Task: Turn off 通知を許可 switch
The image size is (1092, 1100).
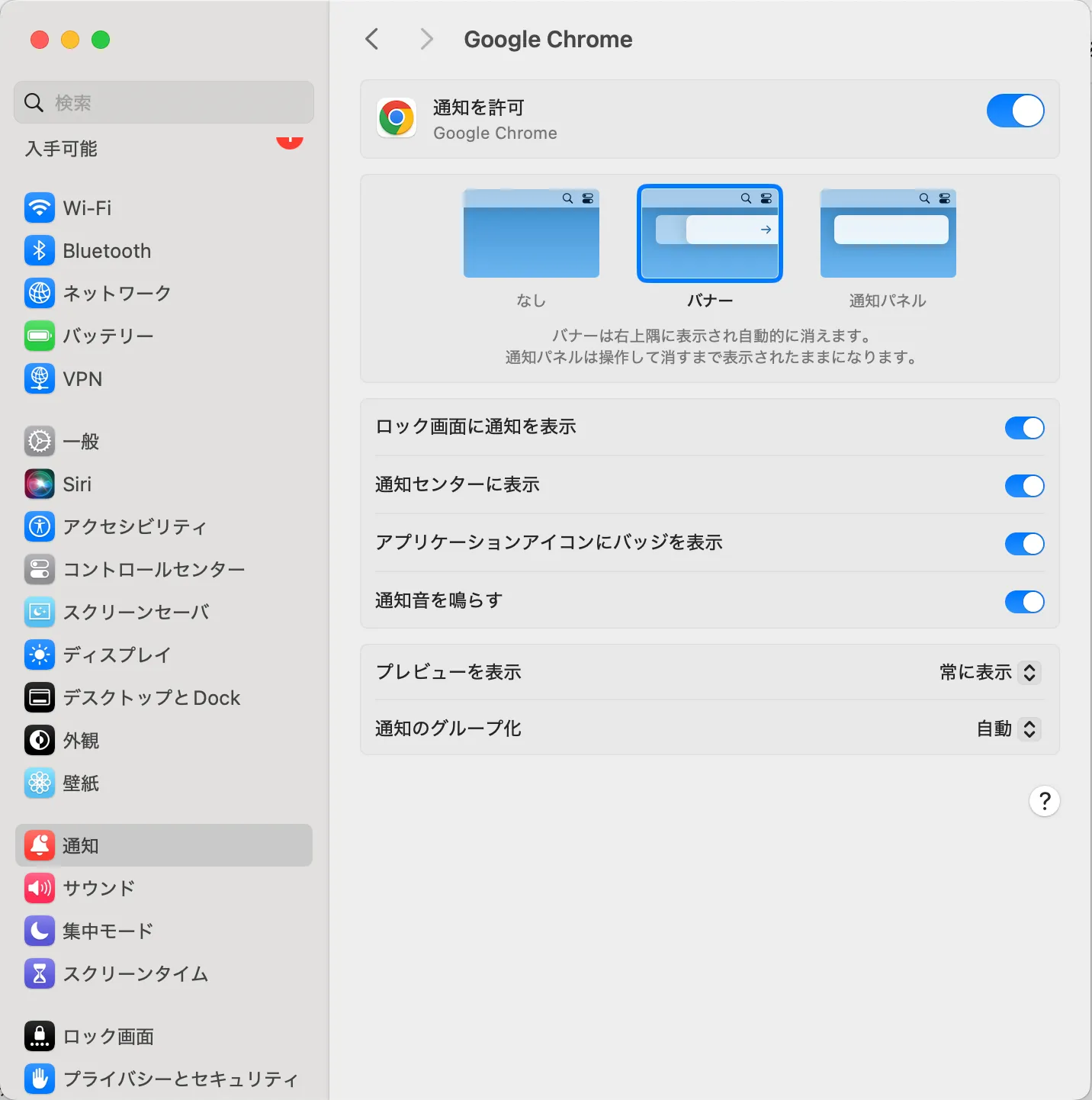Action: click(x=1015, y=111)
